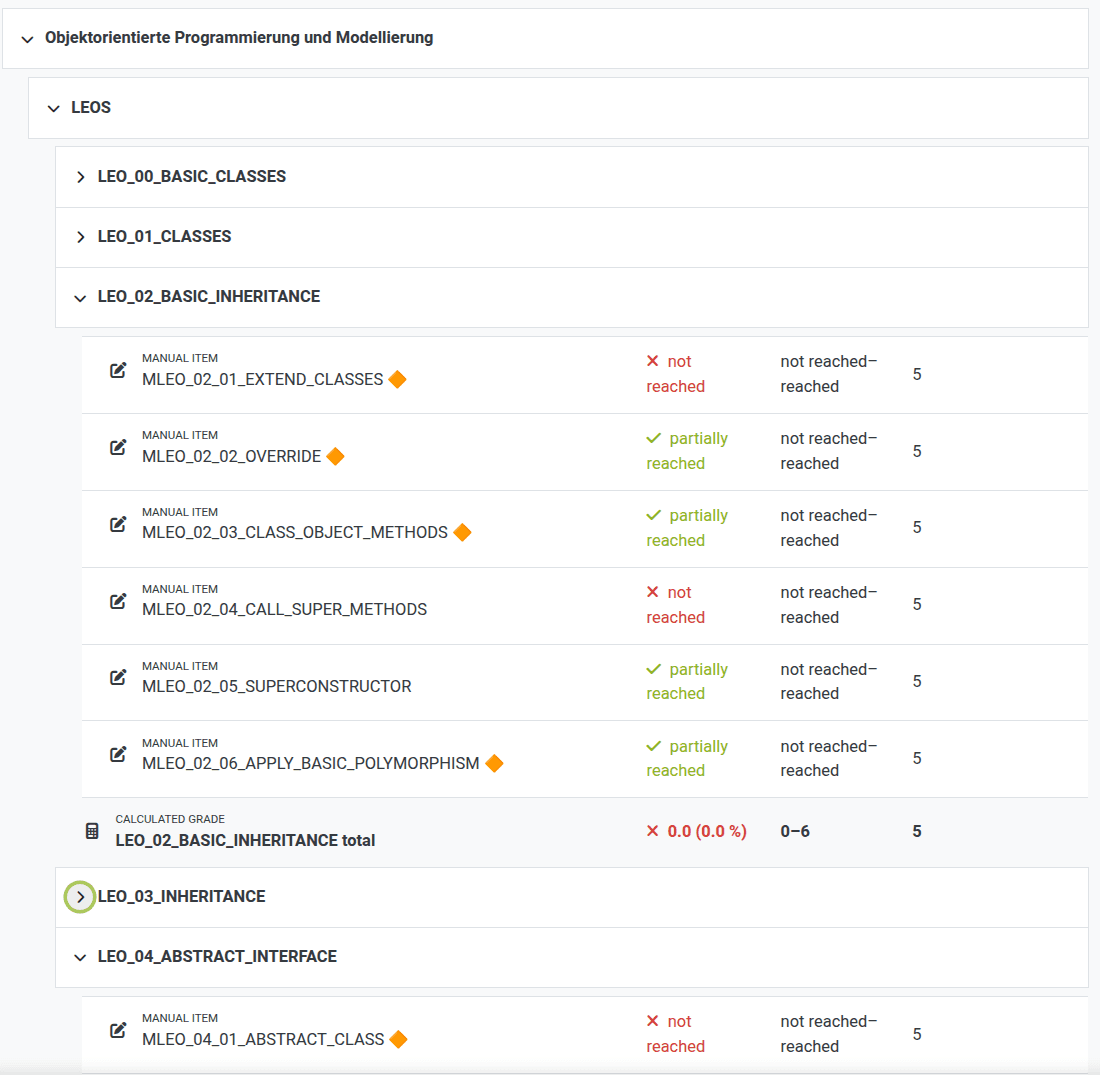Viewport: 1100px width, 1075px height.
Task: Click orange diamond next to MLEO_02_01_EXTEND_CLASSES
Action: point(397,380)
